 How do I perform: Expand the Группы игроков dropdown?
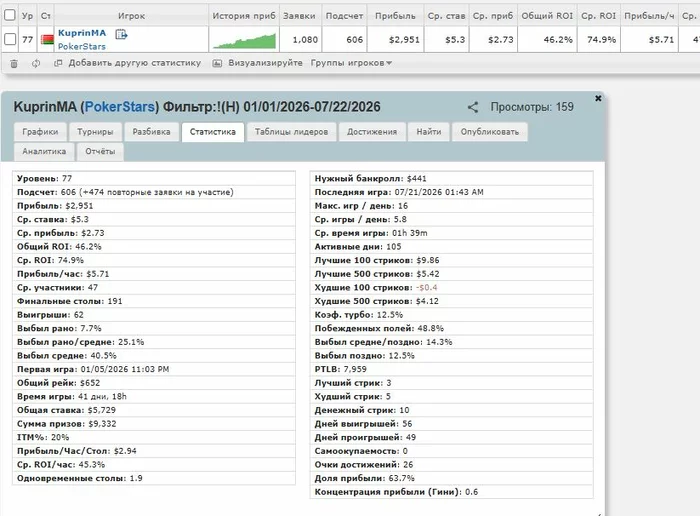(x=351, y=63)
